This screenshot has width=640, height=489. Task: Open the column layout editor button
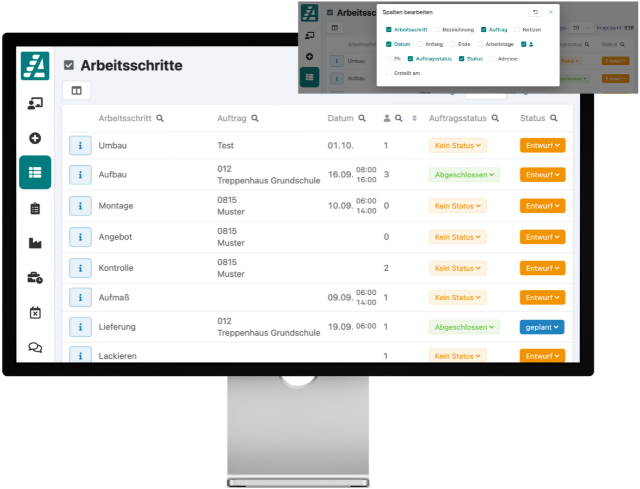77,91
